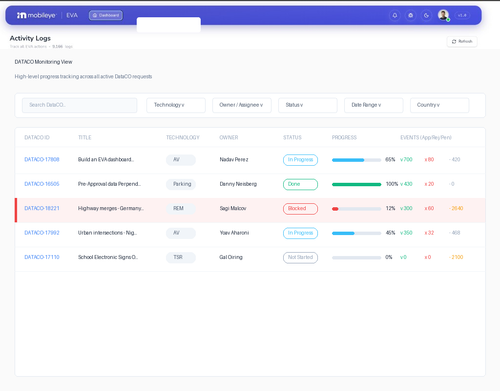Open the DATACO-17992 link

pos(42,233)
